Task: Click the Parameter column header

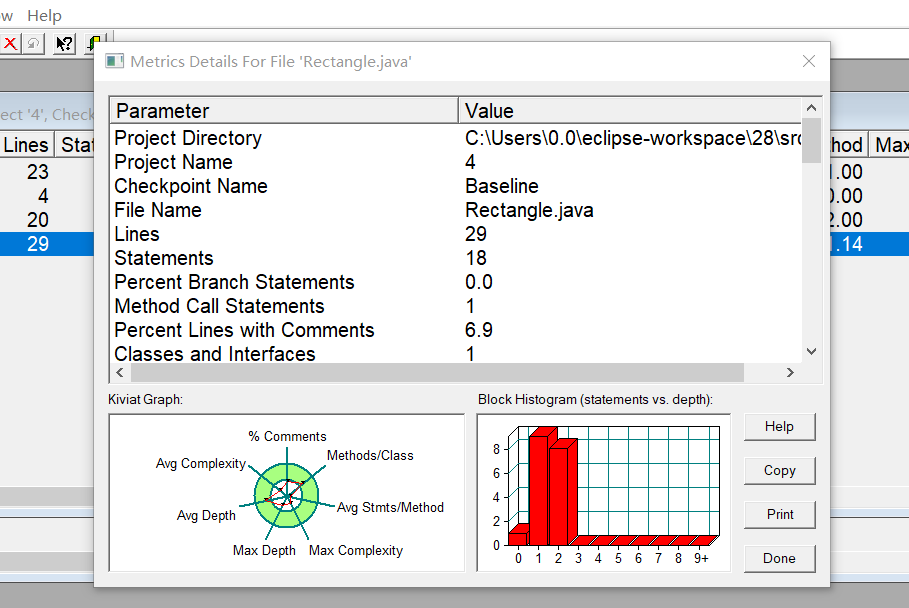Action: [x=284, y=111]
